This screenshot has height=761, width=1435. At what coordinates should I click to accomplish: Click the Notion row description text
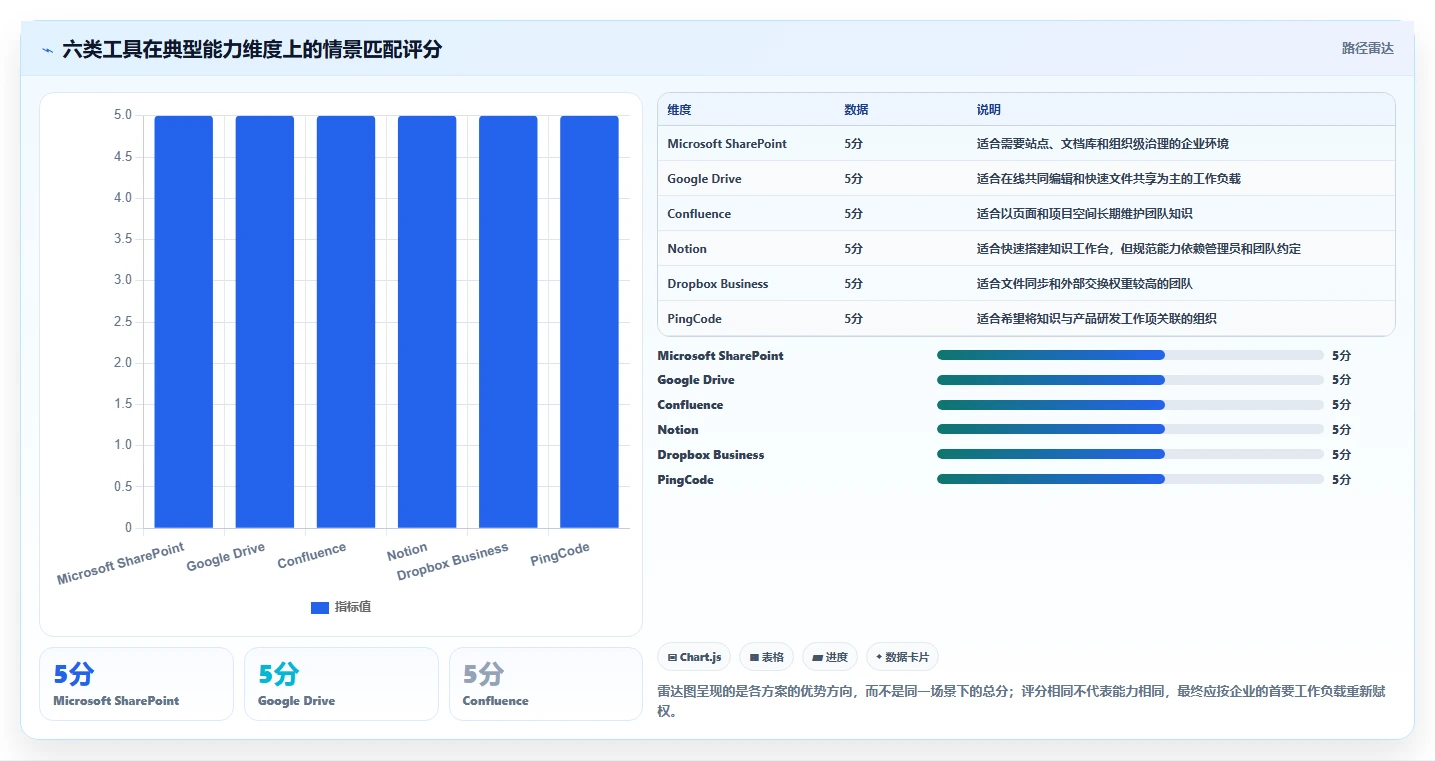point(1139,249)
